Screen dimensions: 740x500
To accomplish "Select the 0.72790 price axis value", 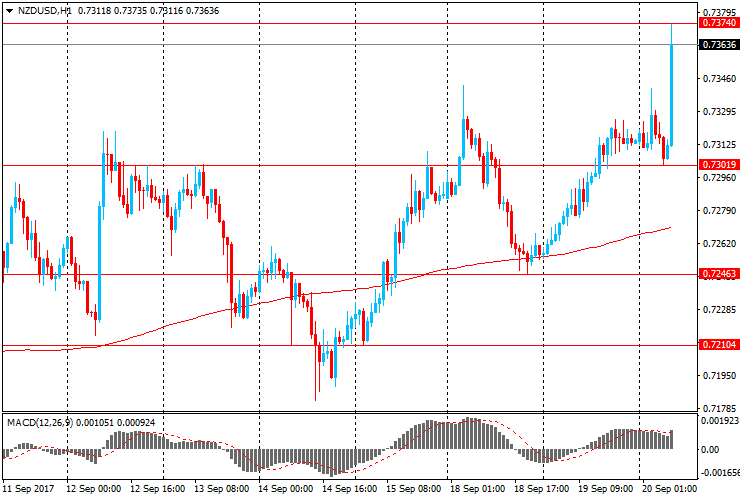I will [x=719, y=211].
